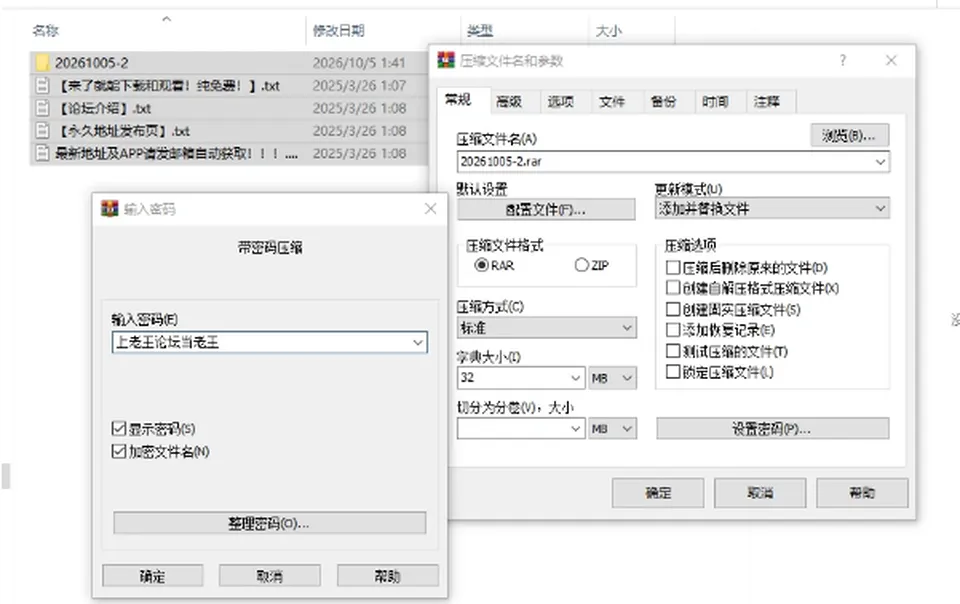The height and width of the screenshot is (604, 960).
Task: Tick the 测试压缩的文件(T) checkbox
Action: (673, 351)
